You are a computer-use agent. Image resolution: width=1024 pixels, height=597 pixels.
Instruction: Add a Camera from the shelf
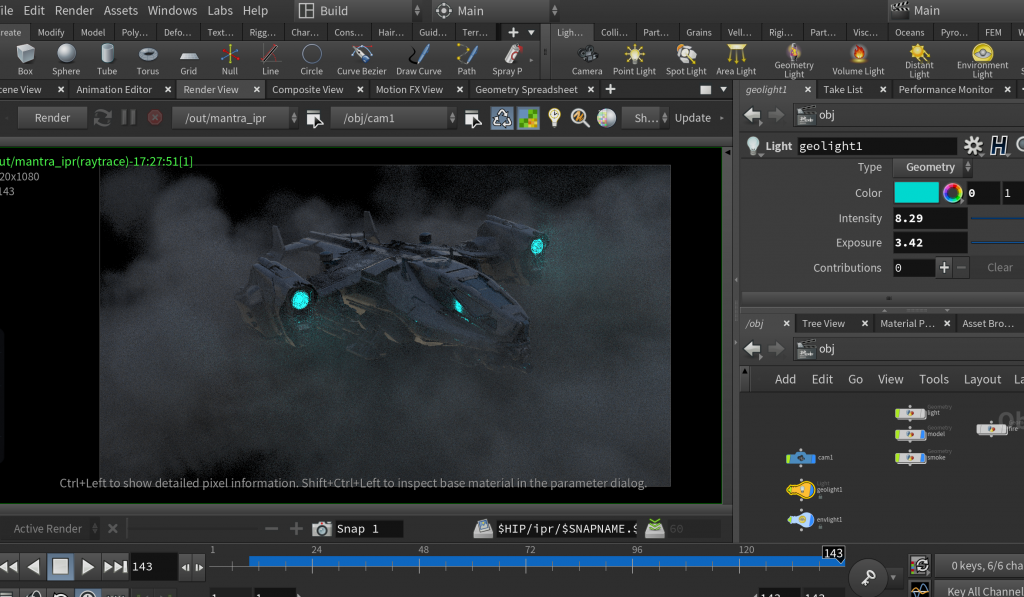click(x=587, y=59)
